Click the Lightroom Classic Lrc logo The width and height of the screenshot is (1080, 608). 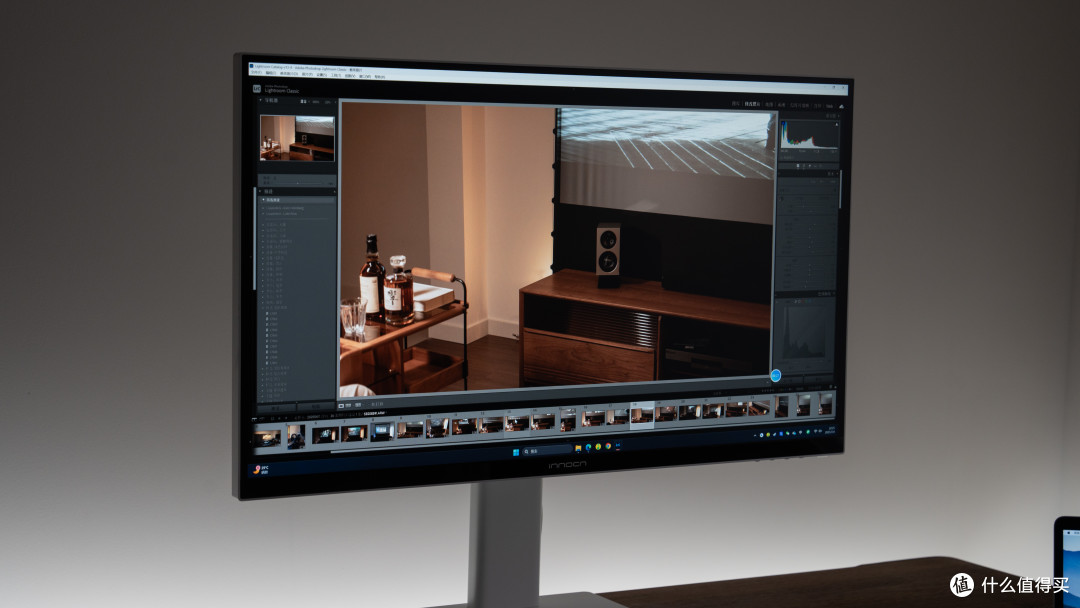(256, 88)
